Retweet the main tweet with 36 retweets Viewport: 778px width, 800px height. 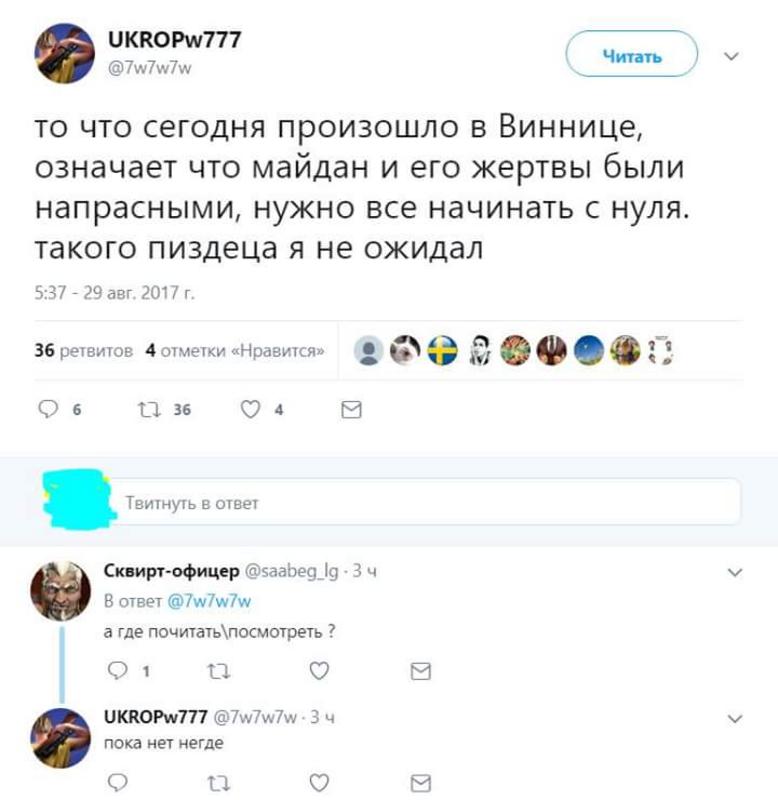[x=149, y=409]
